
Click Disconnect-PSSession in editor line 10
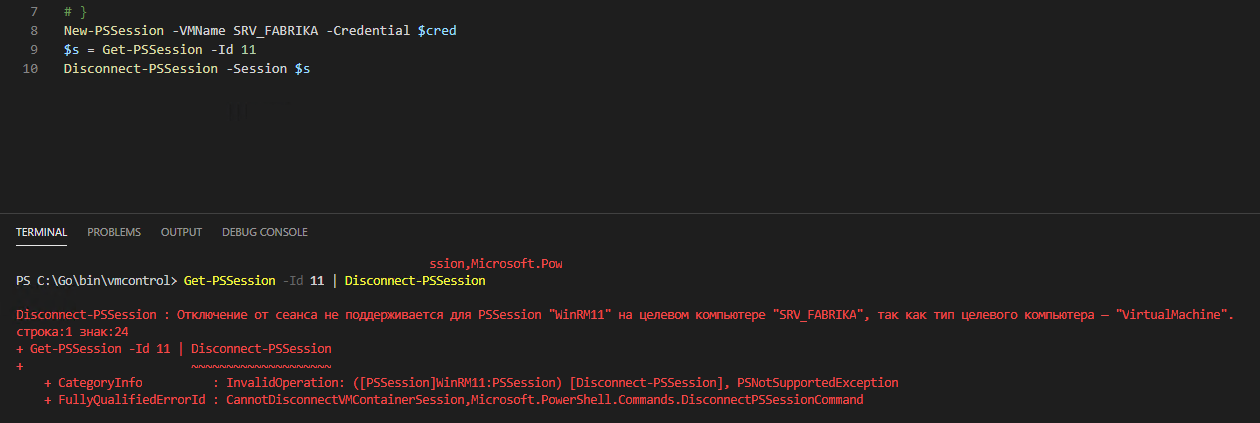[140, 69]
